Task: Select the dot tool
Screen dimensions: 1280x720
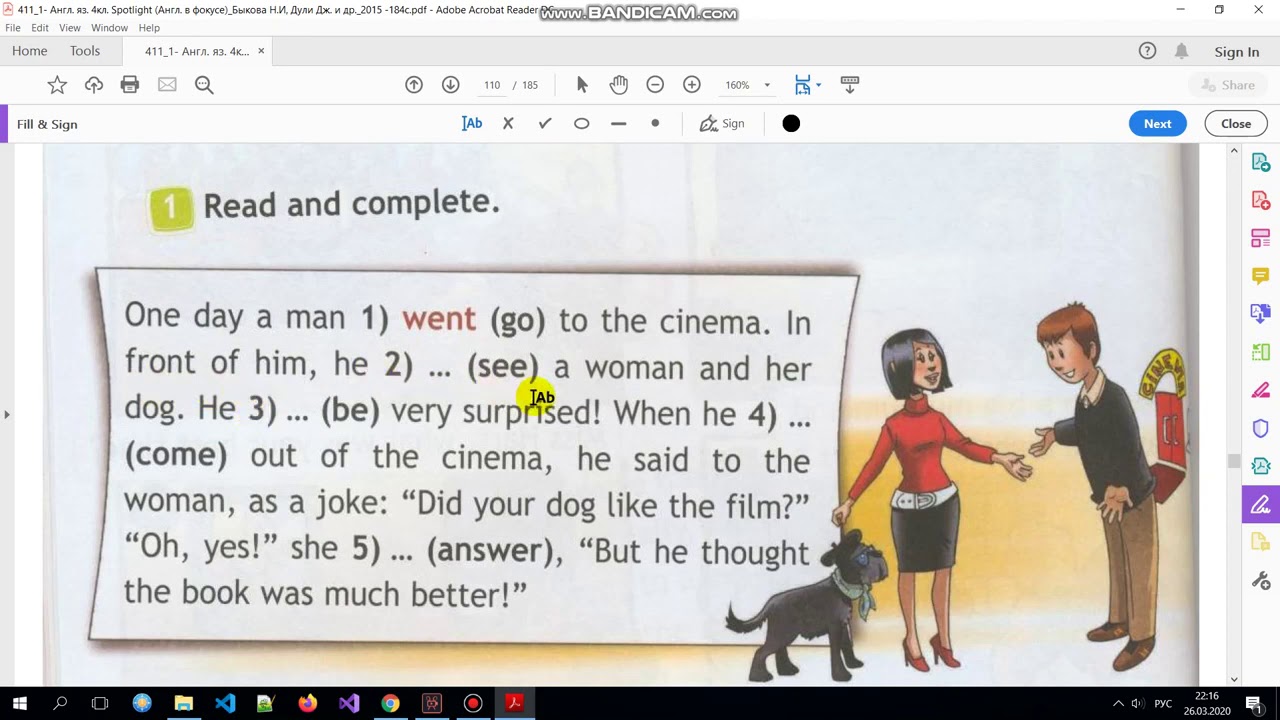Action: (655, 124)
